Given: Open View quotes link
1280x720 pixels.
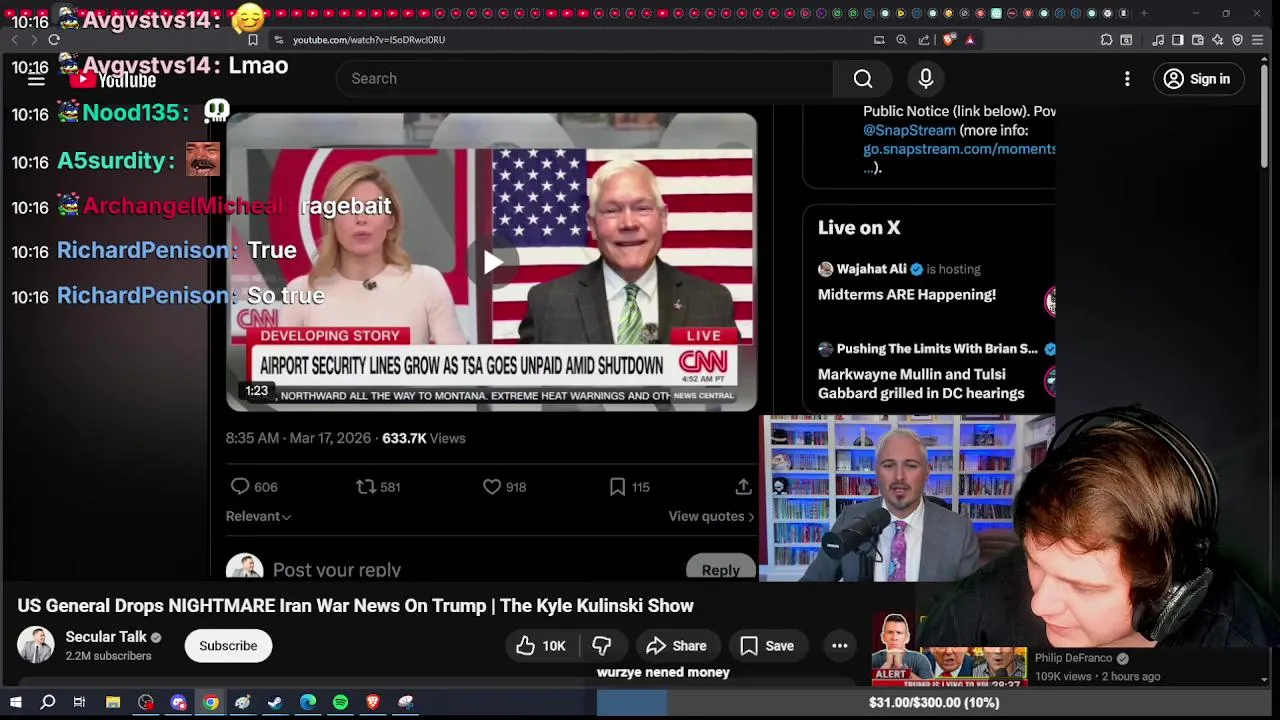Looking at the screenshot, I should [x=711, y=516].
